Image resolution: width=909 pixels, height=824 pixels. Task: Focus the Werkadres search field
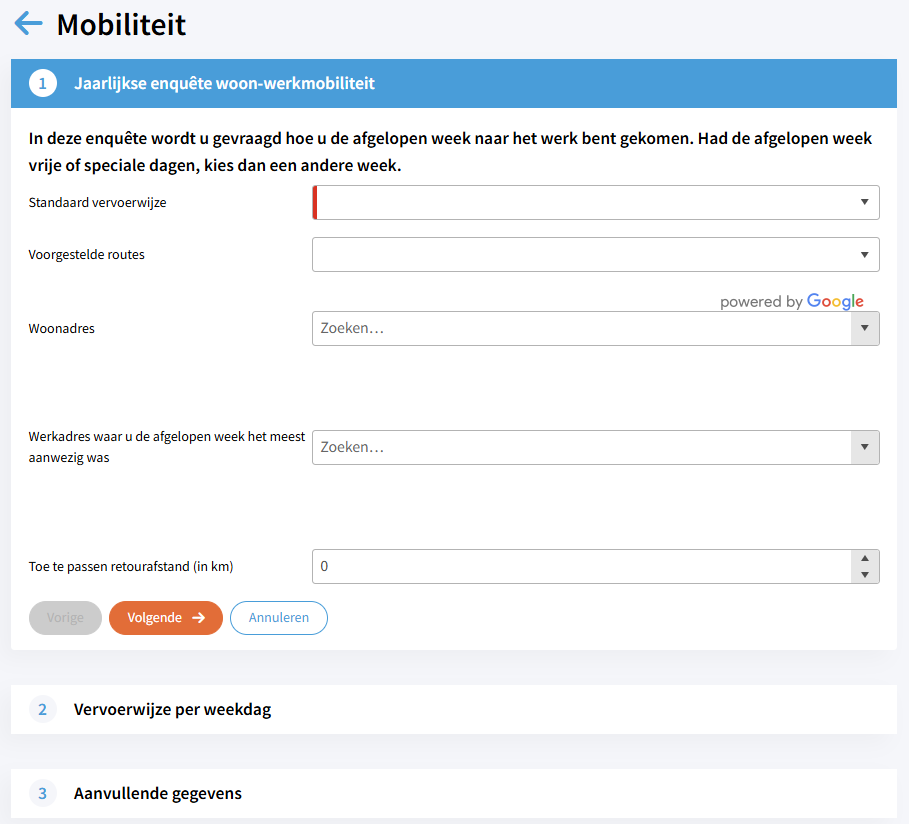[580, 447]
